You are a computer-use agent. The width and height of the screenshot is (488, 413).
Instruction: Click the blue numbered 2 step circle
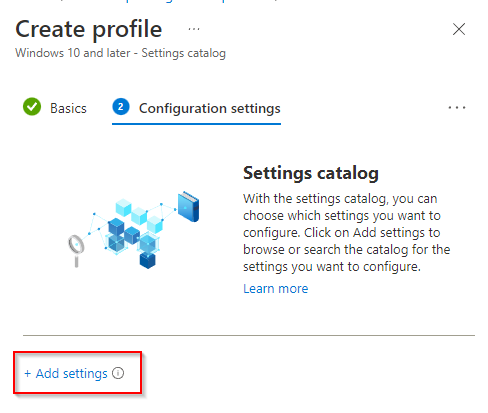coord(121,107)
